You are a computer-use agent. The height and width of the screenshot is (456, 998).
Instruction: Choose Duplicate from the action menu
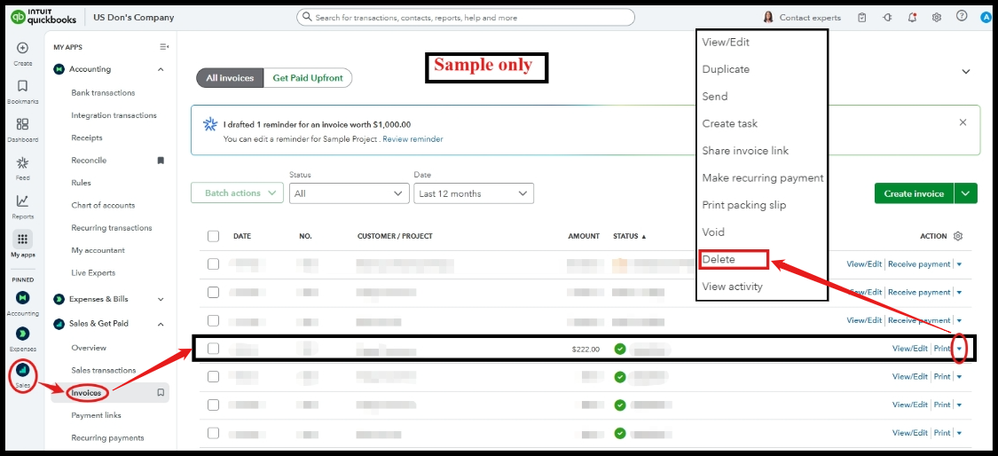point(726,69)
